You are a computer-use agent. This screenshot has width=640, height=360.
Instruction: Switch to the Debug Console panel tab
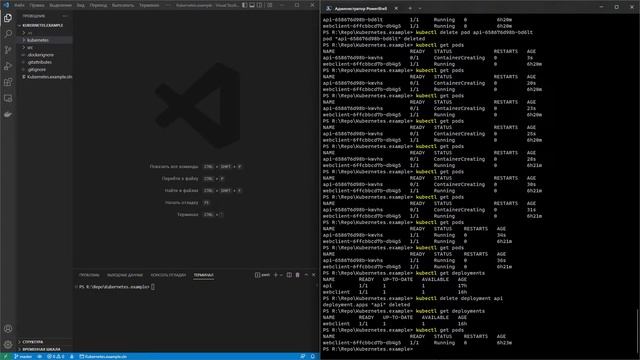click(x=168, y=275)
